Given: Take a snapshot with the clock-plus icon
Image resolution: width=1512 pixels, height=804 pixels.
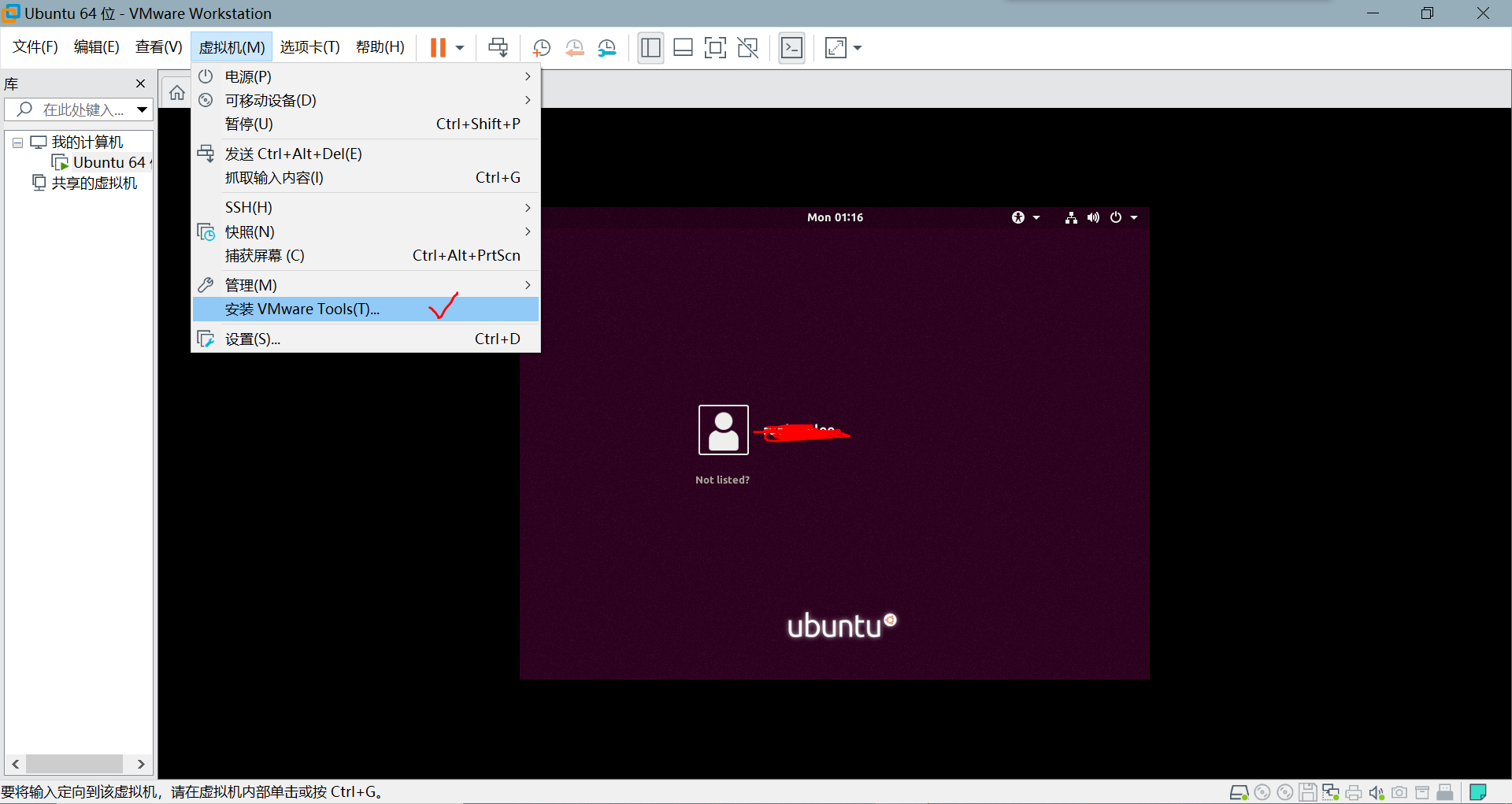Looking at the screenshot, I should (541, 48).
